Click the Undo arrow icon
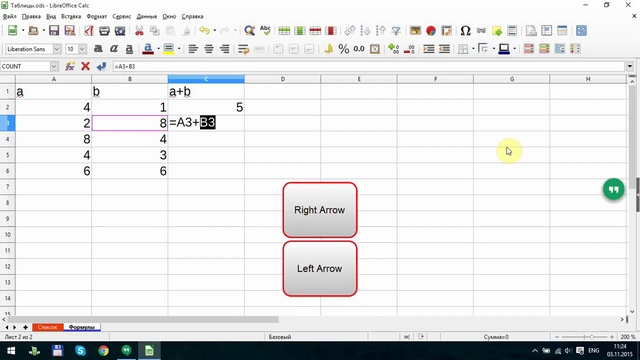The width and height of the screenshot is (640, 360). pos(204,31)
